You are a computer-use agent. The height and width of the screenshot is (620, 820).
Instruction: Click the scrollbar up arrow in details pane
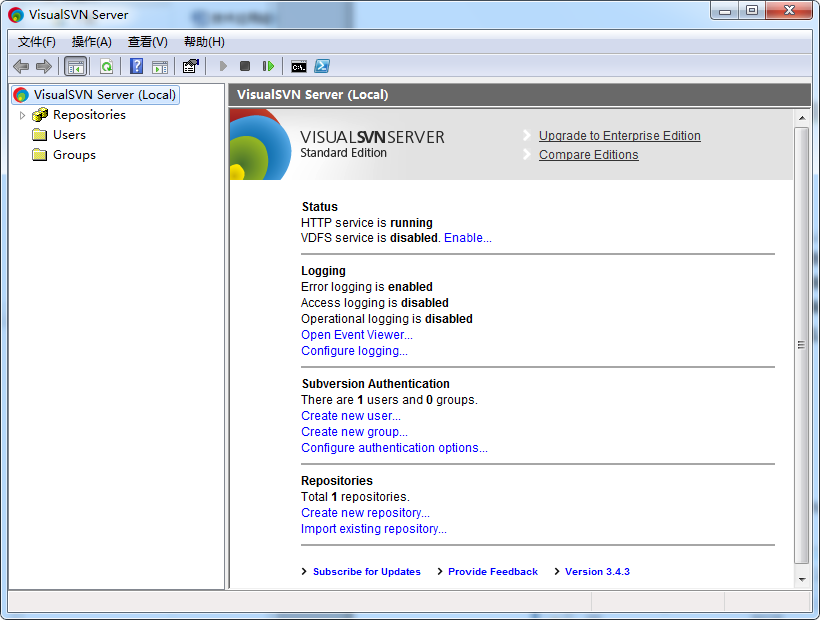click(x=802, y=118)
